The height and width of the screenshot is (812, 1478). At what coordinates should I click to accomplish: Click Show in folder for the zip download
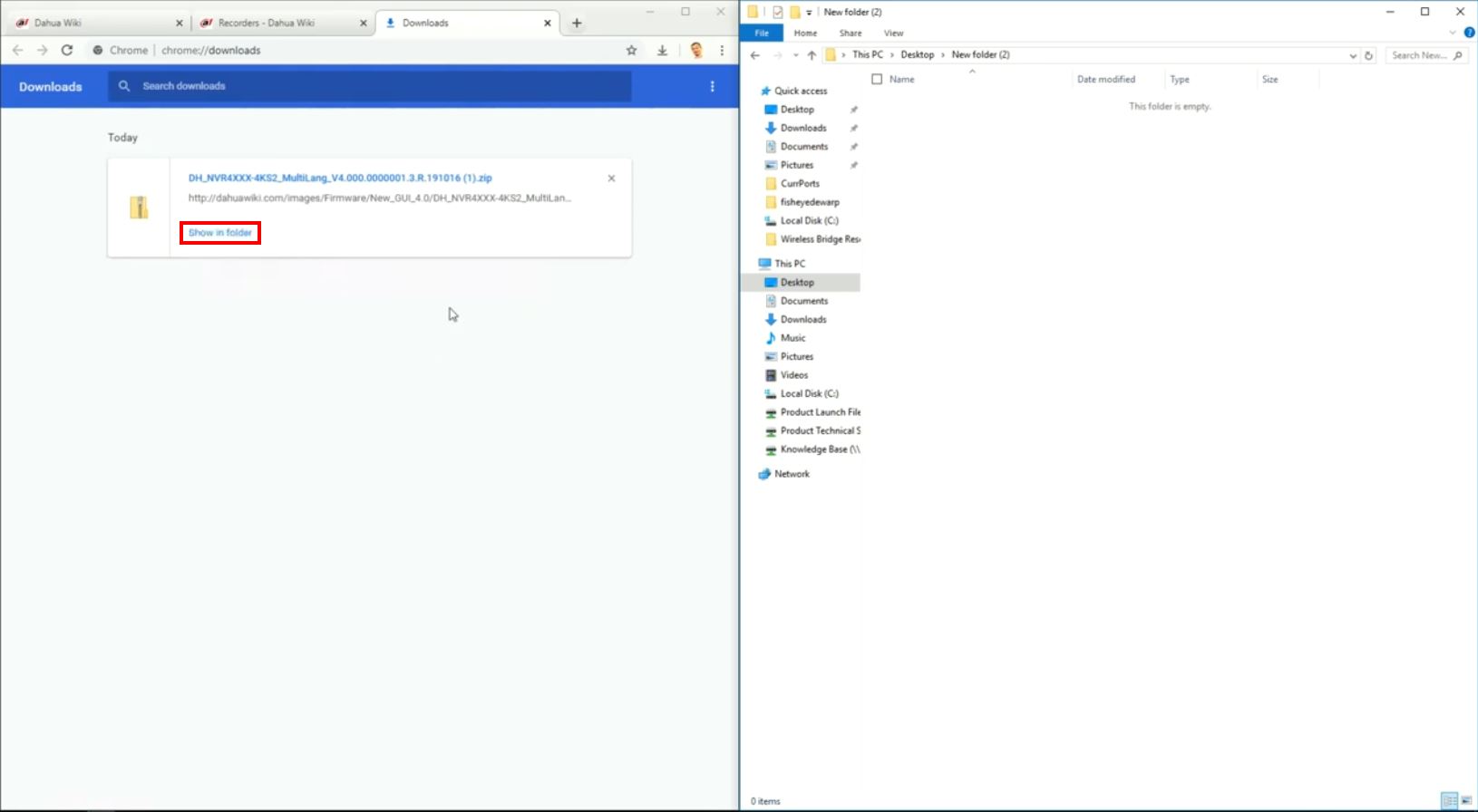click(220, 233)
